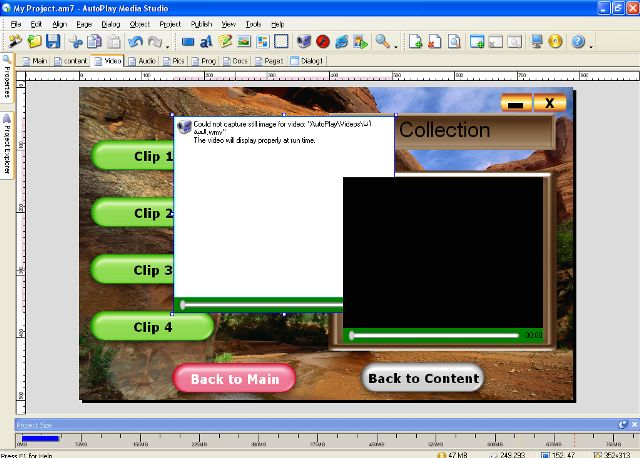Open the Redo history dropdown arrow

168,43
